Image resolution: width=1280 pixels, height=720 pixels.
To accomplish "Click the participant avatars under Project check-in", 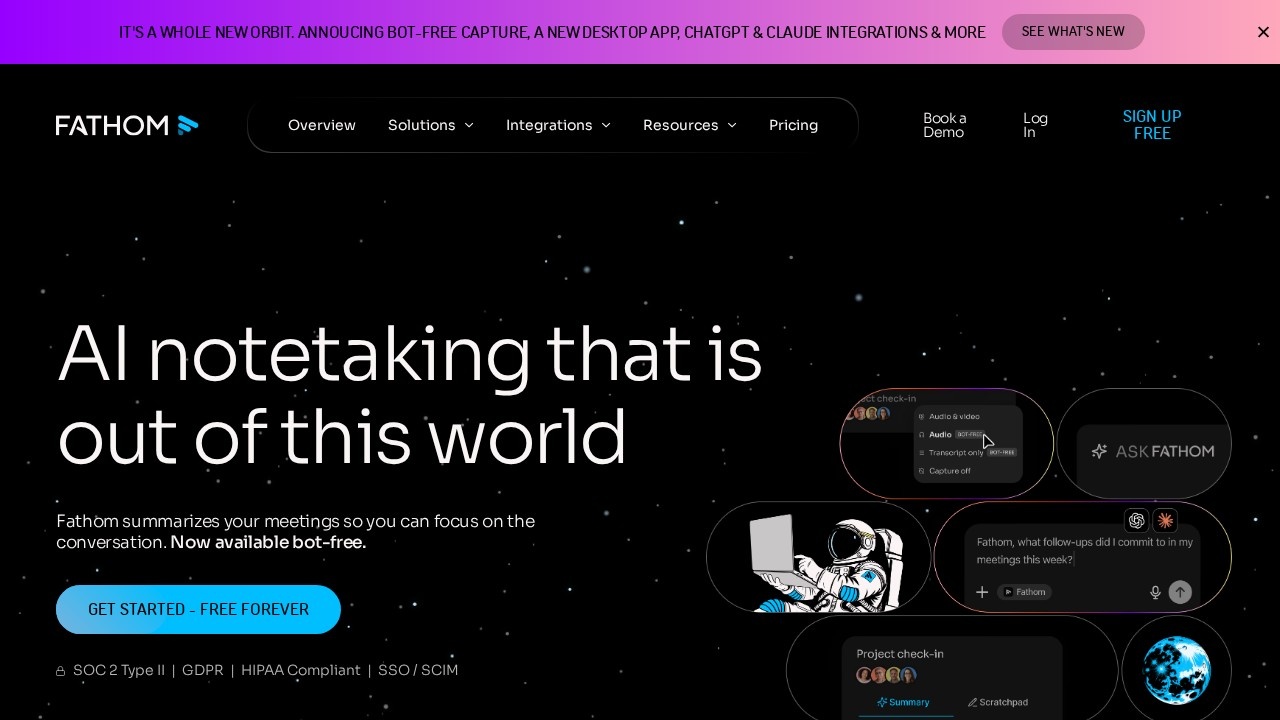I will pos(885,675).
